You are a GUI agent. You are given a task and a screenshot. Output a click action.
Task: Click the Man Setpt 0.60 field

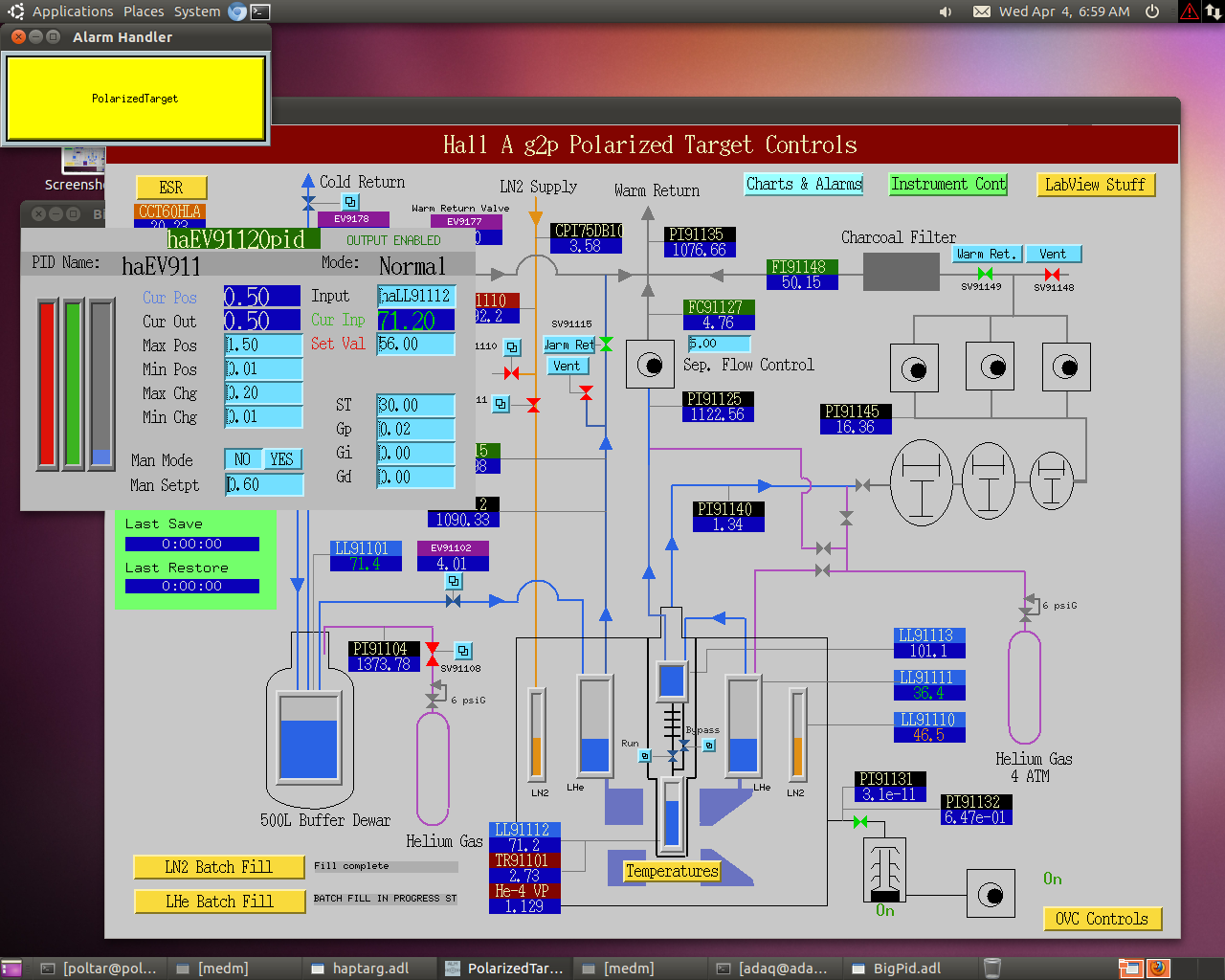point(264,485)
